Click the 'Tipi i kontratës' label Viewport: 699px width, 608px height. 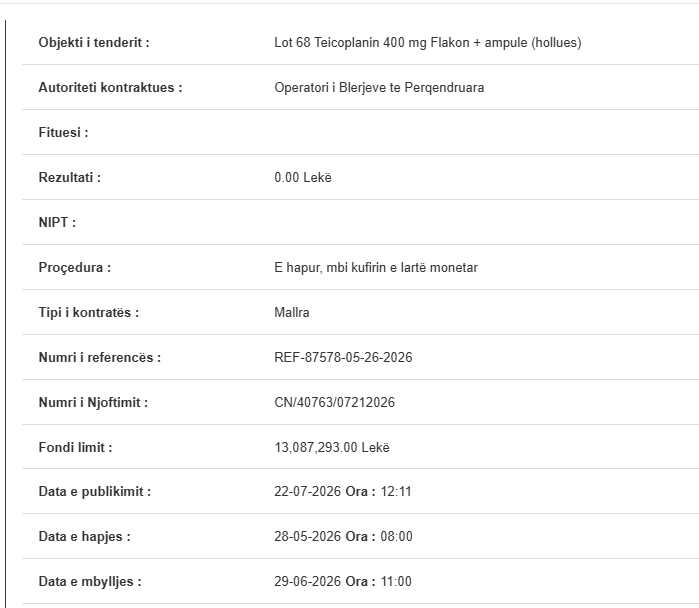tap(89, 312)
